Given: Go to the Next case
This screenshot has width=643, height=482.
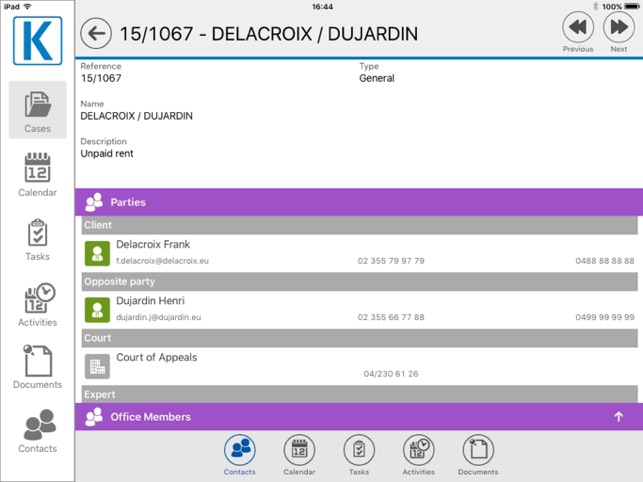Looking at the screenshot, I should coord(619,32).
